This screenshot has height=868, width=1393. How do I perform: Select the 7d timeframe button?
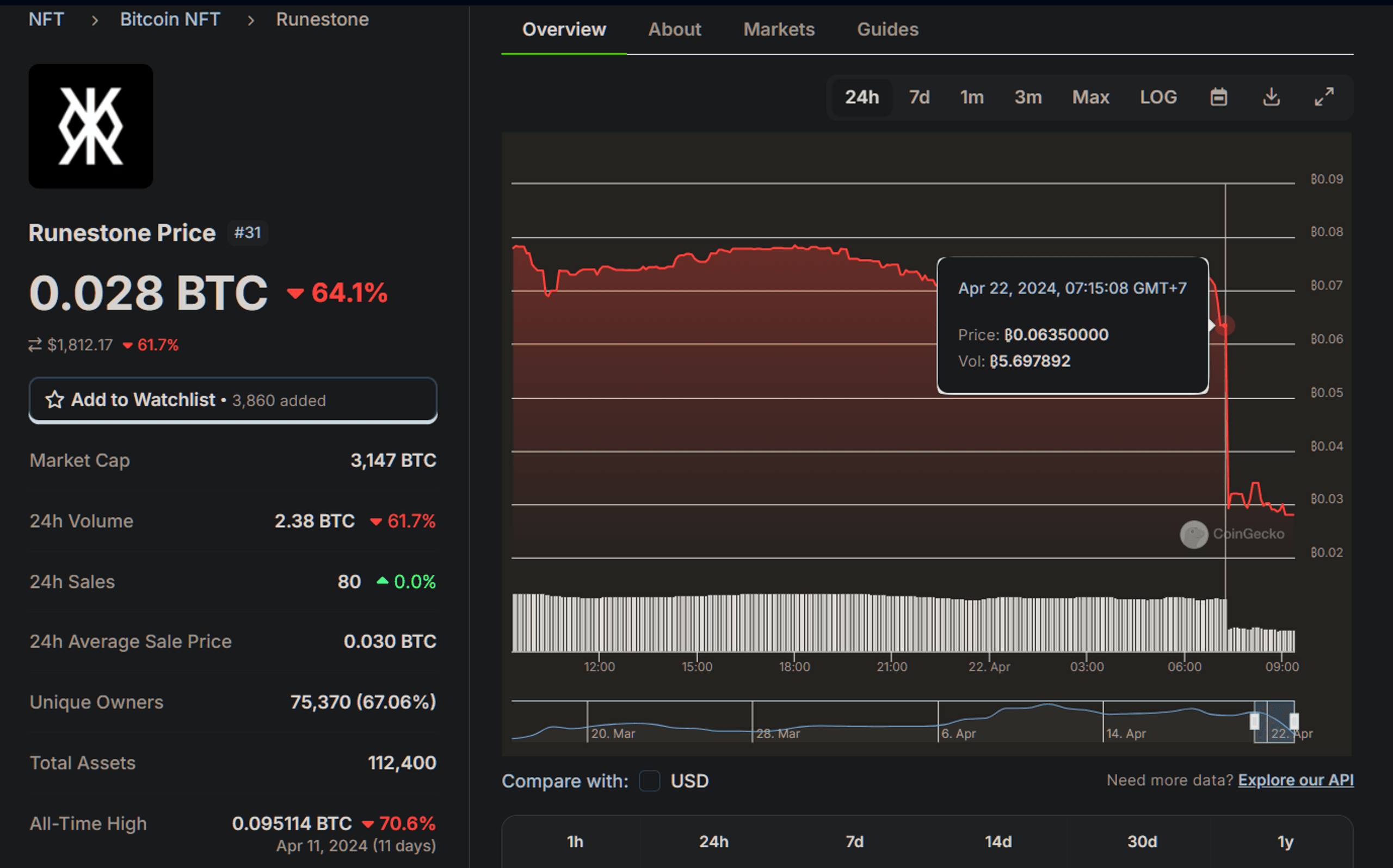pos(920,96)
